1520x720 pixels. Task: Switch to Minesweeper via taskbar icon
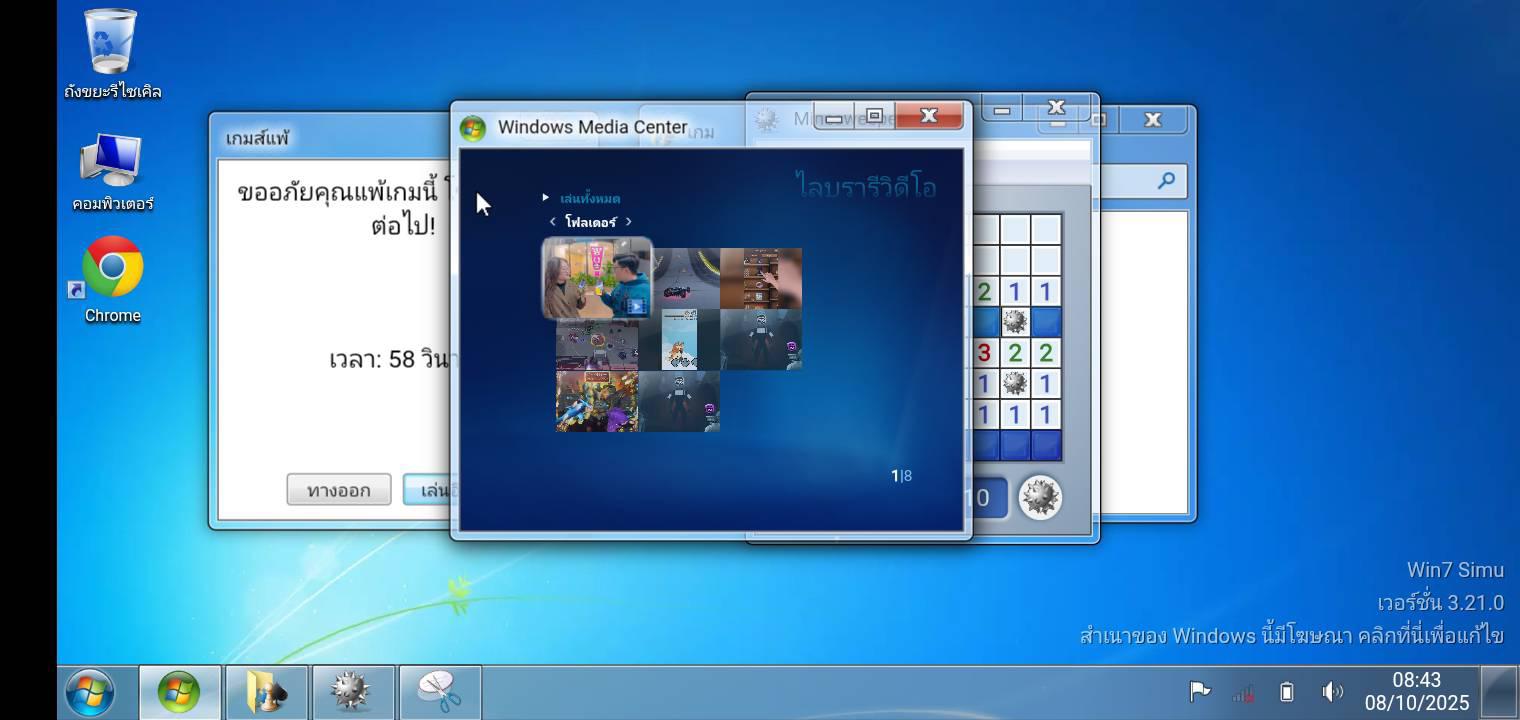(353, 692)
